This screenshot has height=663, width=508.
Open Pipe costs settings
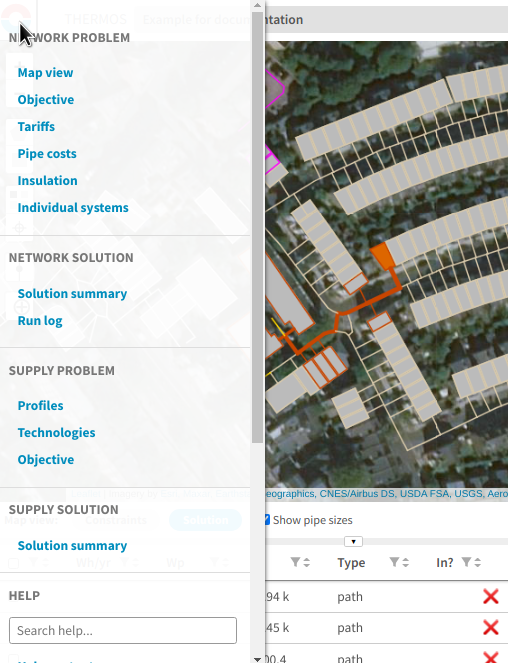pos(47,153)
